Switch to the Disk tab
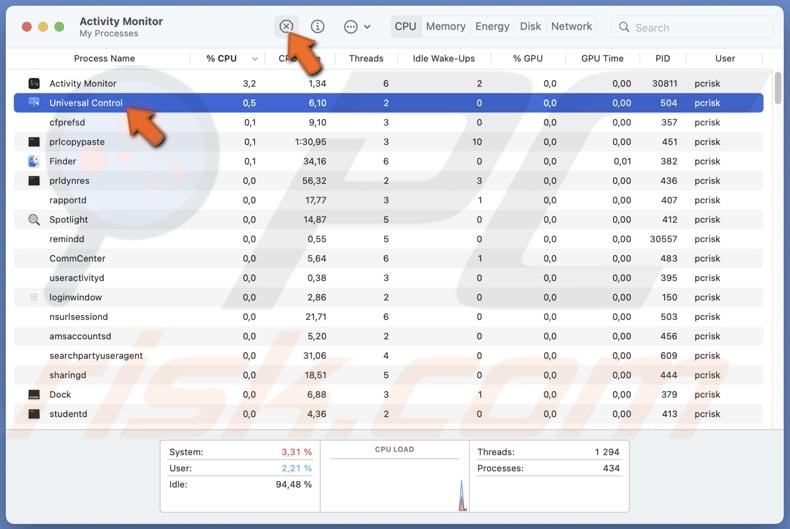Screen dimensions: 790x529 pyautogui.click(x=531, y=26)
